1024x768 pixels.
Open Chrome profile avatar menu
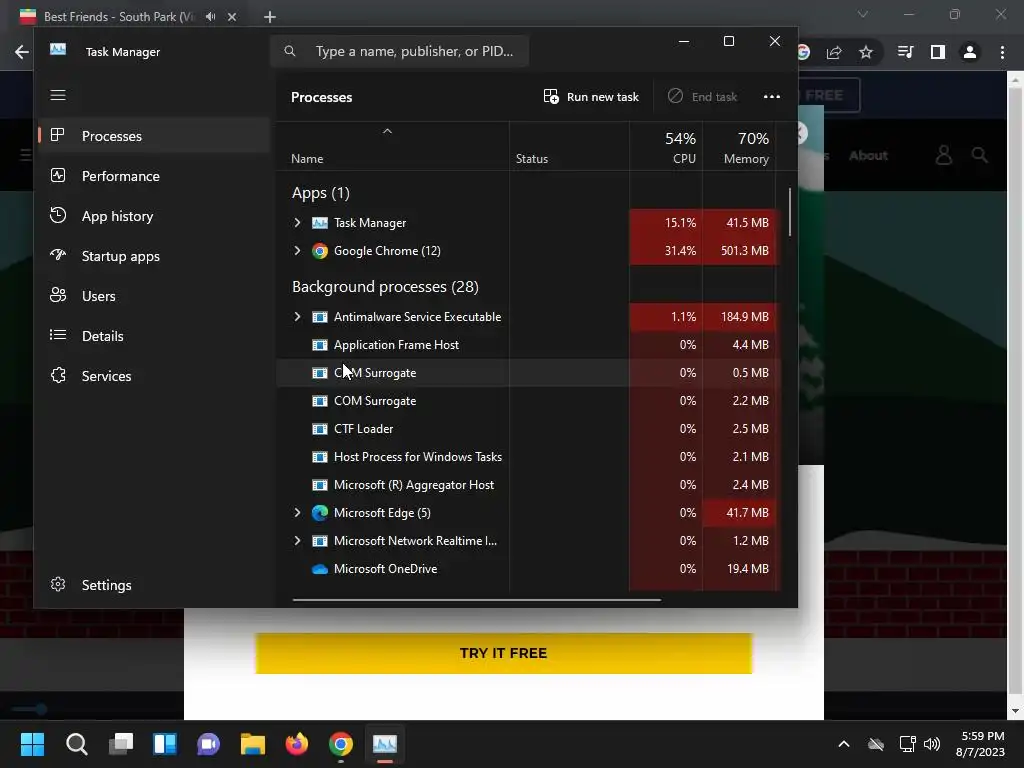point(970,52)
